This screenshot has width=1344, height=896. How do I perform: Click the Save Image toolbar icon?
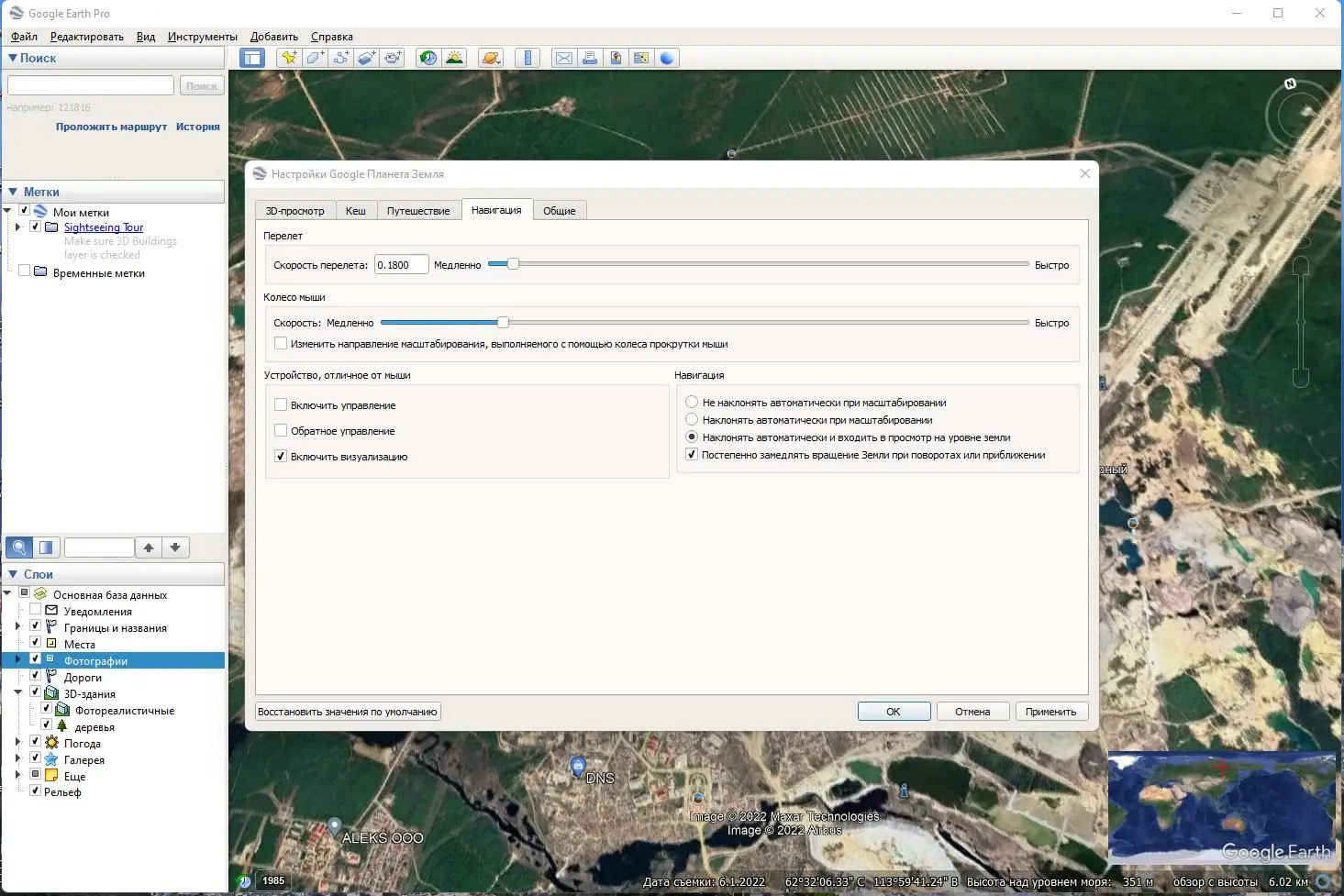(616, 58)
